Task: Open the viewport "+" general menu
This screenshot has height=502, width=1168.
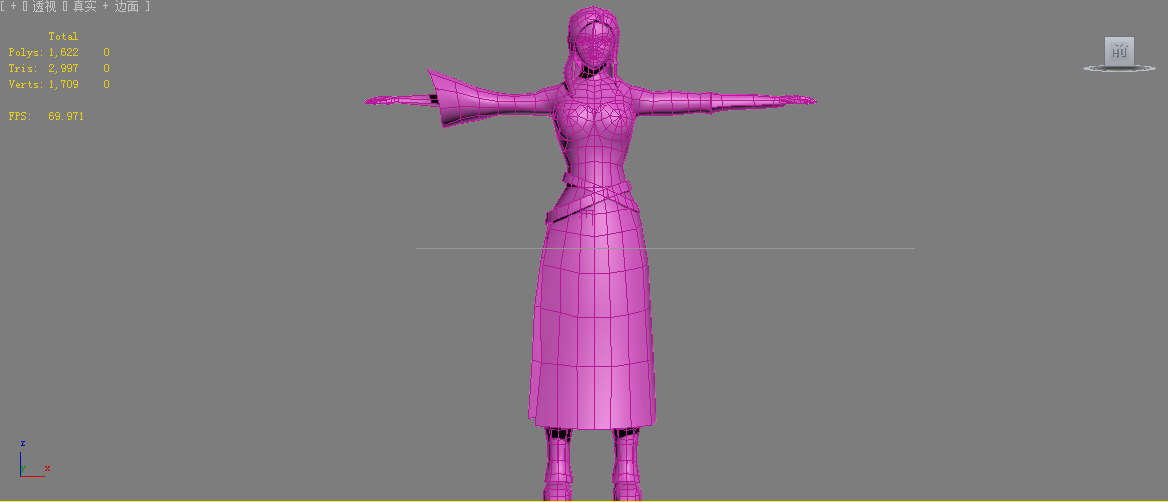Action: coord(13,6)
